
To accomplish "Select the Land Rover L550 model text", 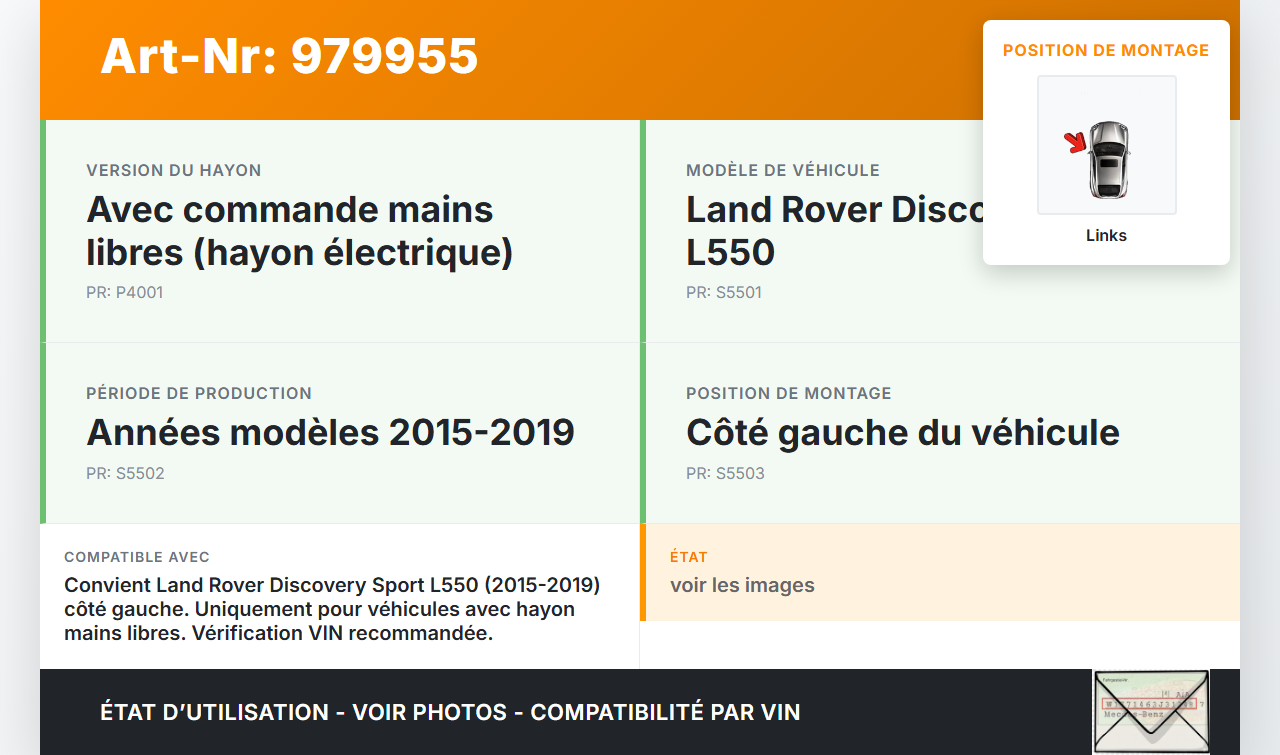I will tap(830, 231).
